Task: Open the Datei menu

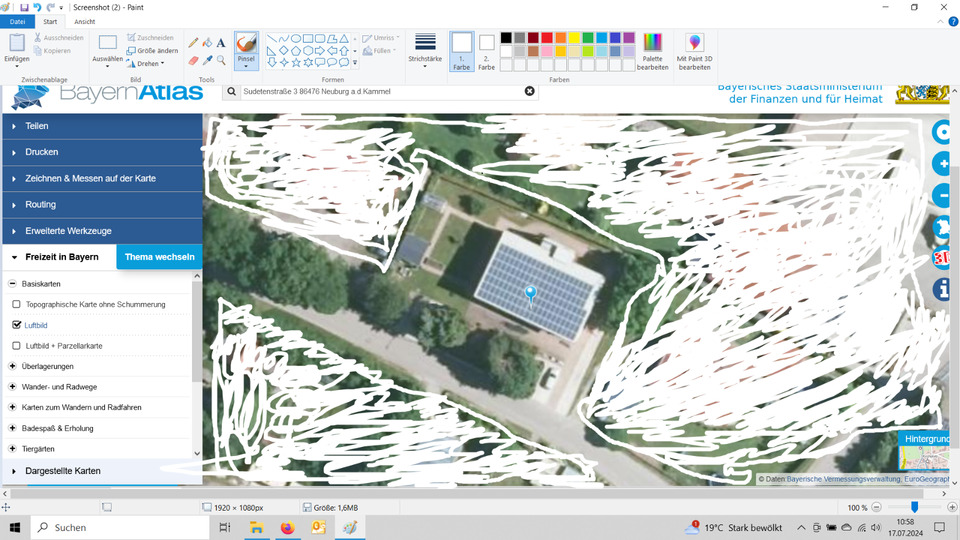Action: [17, 21]
